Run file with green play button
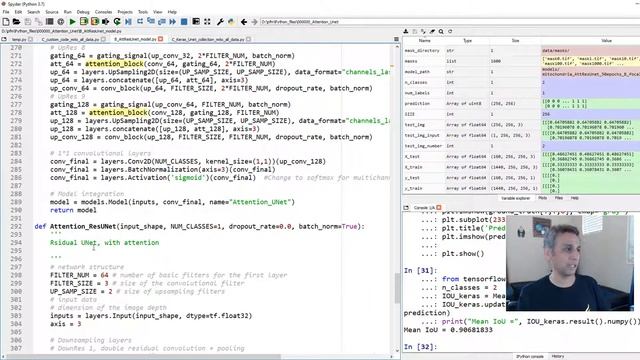Viewport: 640px width, 360px height. pyautogui.click(x=73, y=22)
